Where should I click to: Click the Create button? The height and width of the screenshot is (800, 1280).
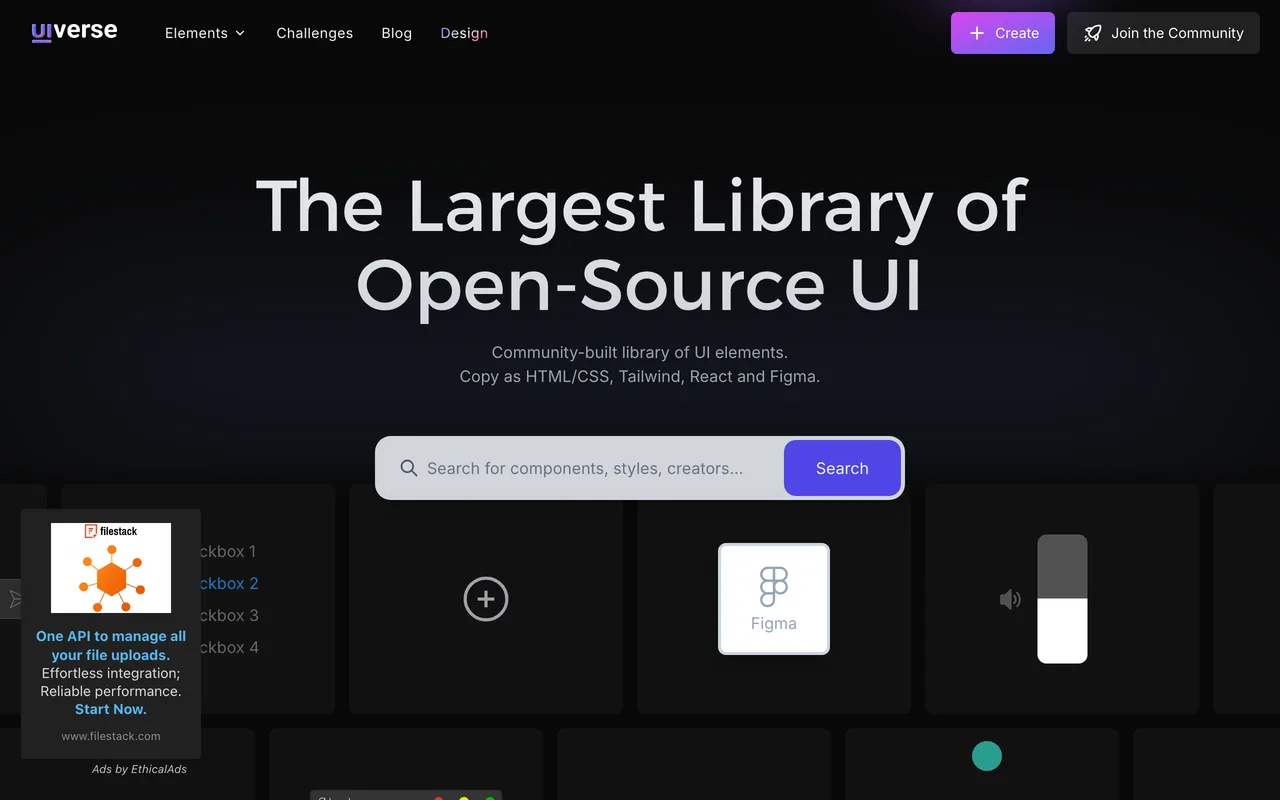1002,33
